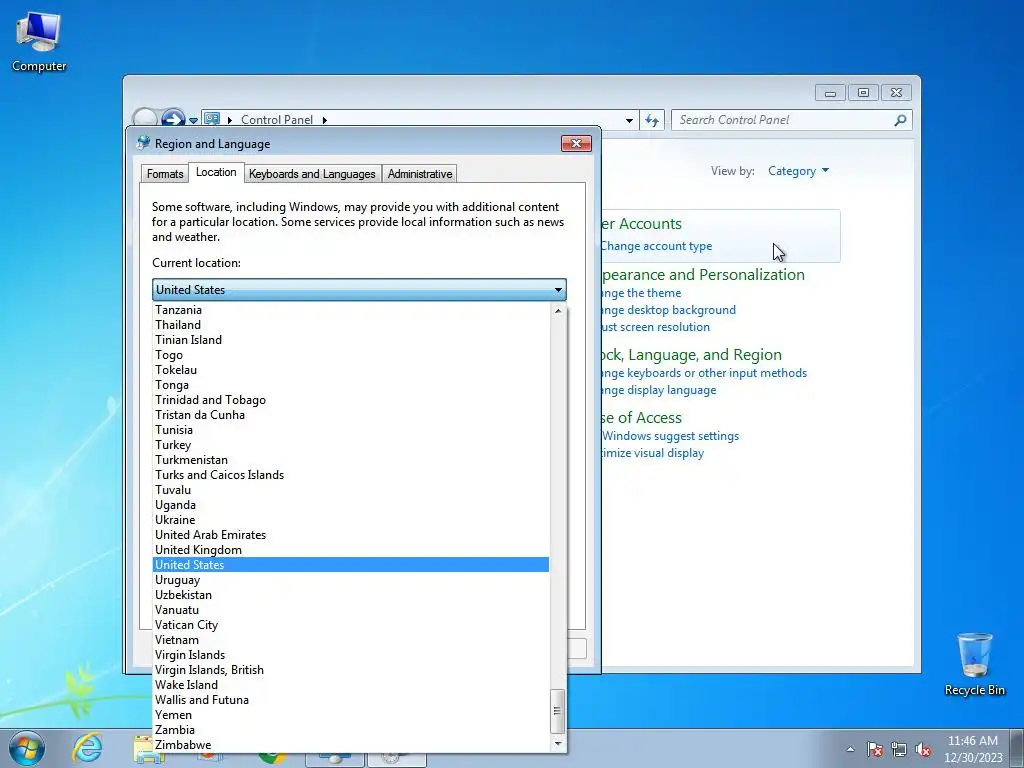Open the Computer desktop icon
Viewport: 1024px width, 768px height.
coord(39,40)
